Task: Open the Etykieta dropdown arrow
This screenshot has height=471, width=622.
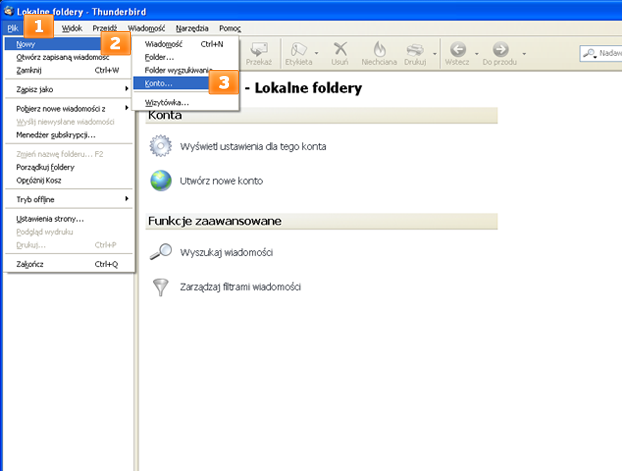Action: coord(317,53)
